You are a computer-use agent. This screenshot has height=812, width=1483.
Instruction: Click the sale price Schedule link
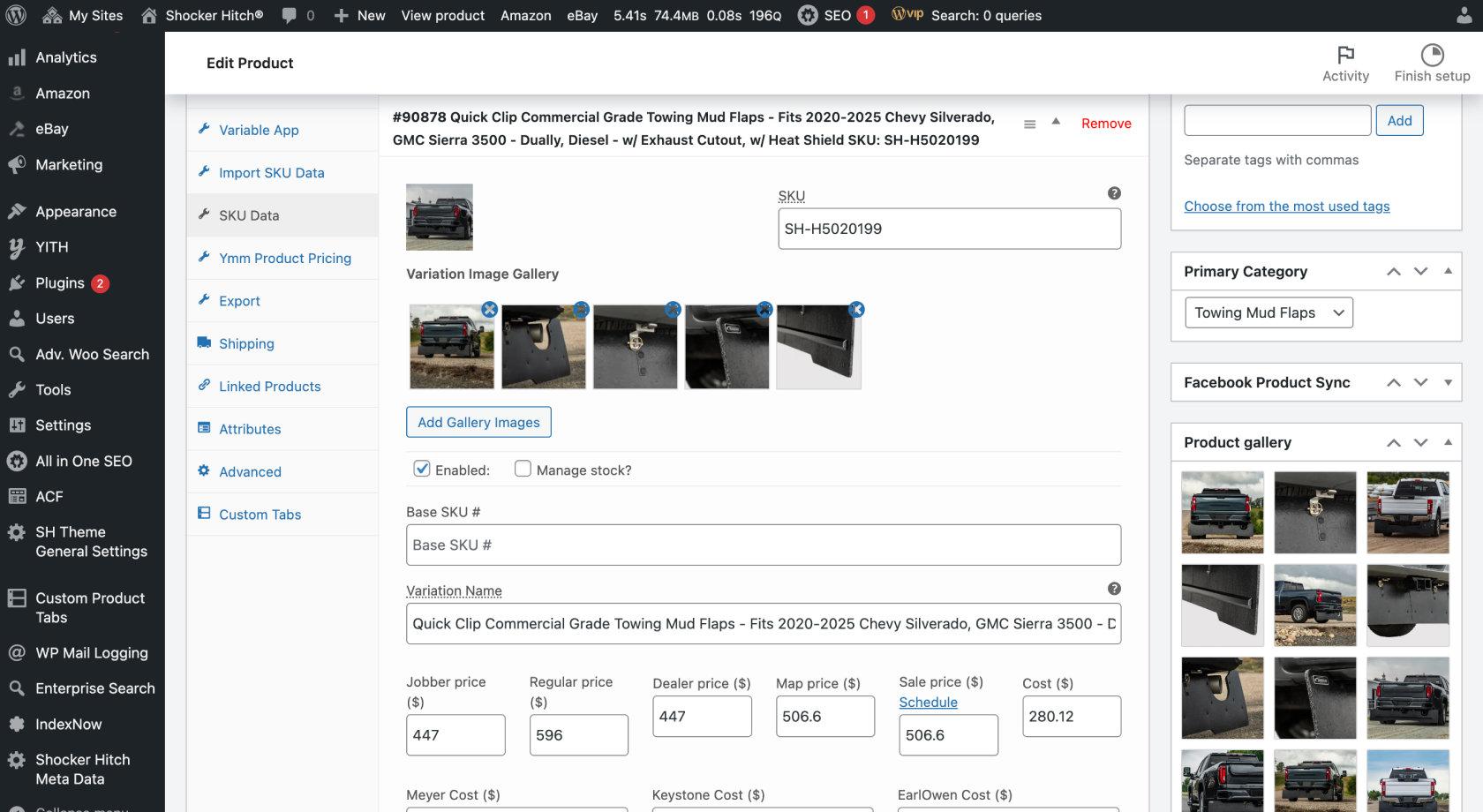point(928,703)
